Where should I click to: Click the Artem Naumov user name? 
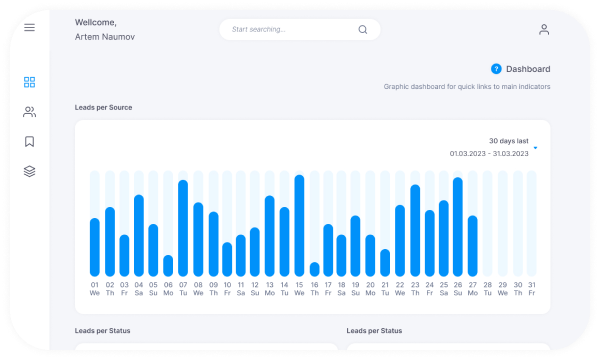pyautogui.click(x=105, y=37)
